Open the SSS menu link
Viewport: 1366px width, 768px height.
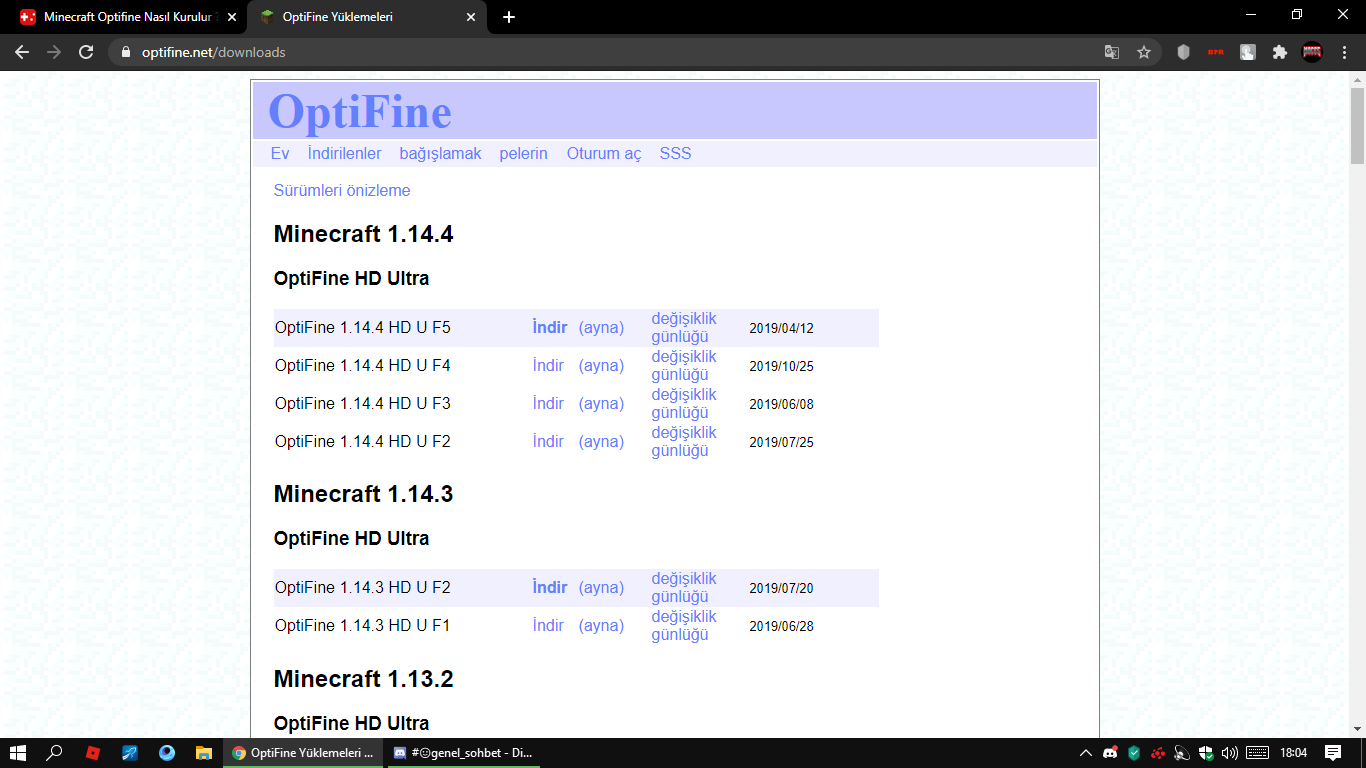click(x=675, y=153)
